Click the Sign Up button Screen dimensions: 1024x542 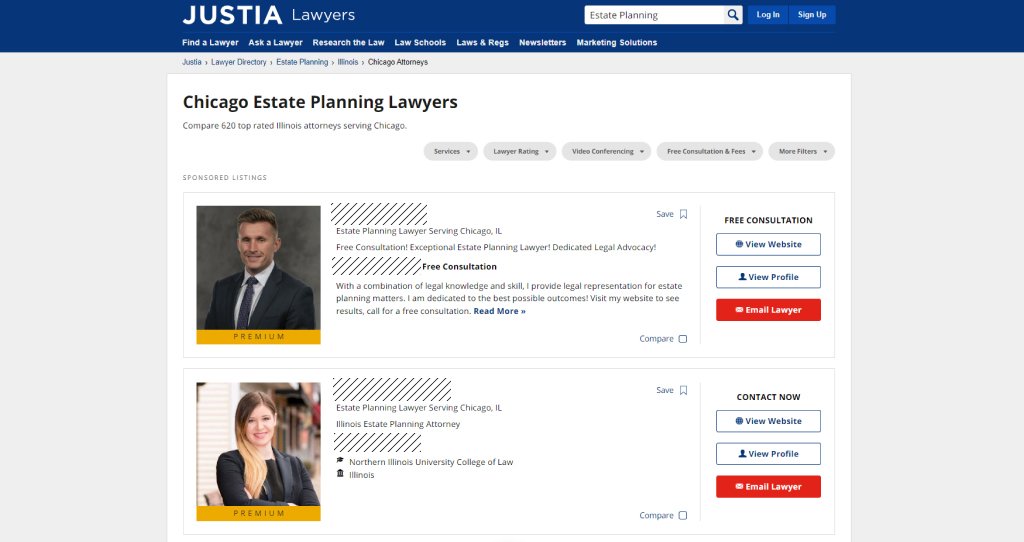pos(812,15)
